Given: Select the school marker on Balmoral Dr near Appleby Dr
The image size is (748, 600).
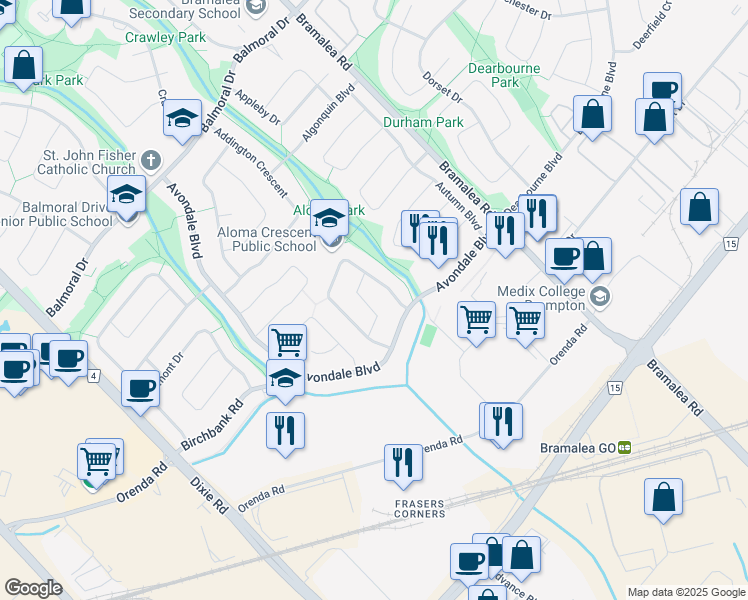Looking at the screenshot, I should 182,120.
